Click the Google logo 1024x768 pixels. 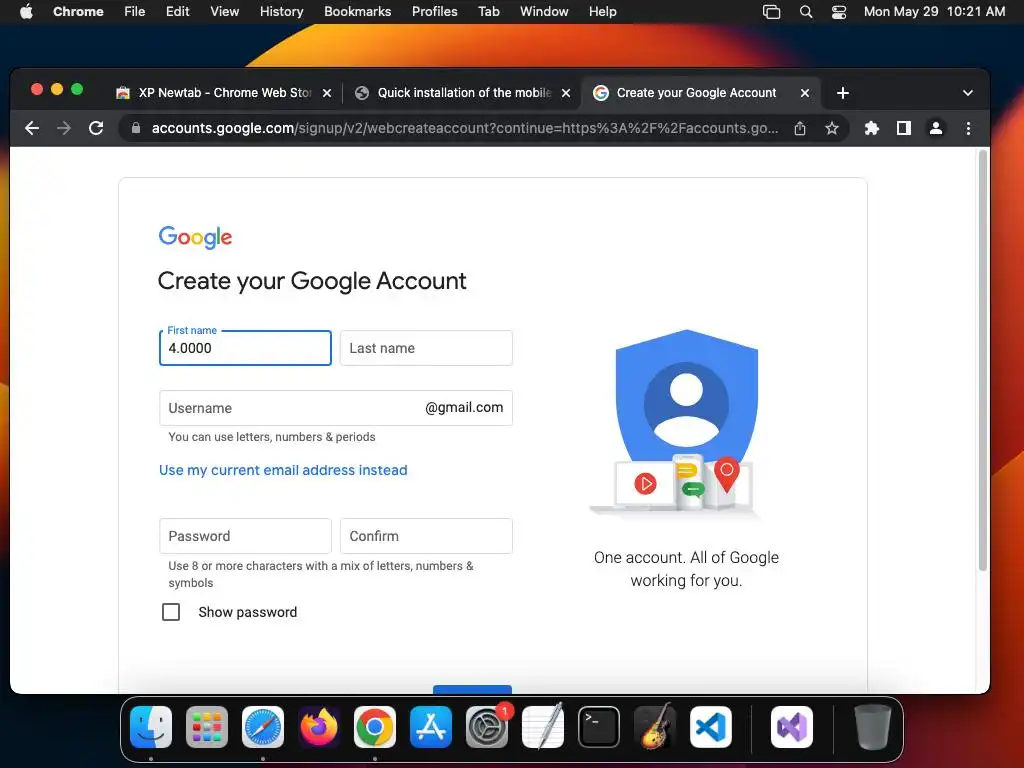[x=195, y=238]
